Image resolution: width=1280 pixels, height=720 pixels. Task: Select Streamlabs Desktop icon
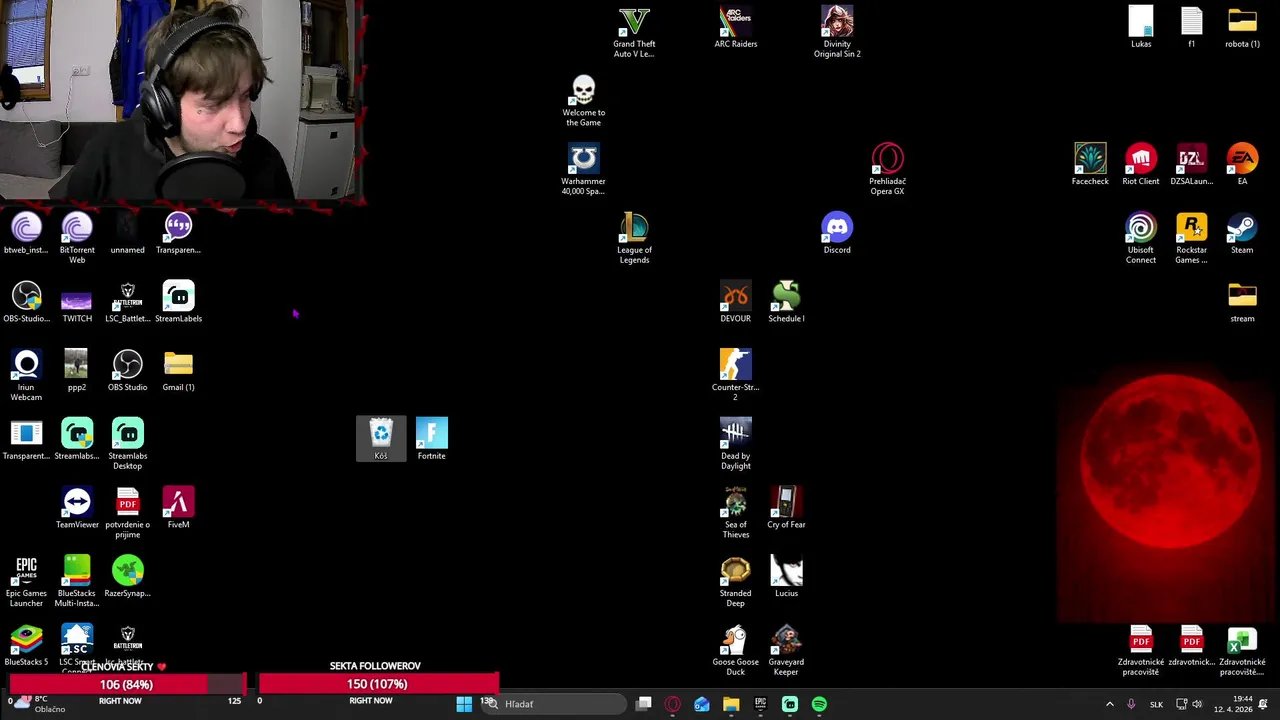pos(127,444)
